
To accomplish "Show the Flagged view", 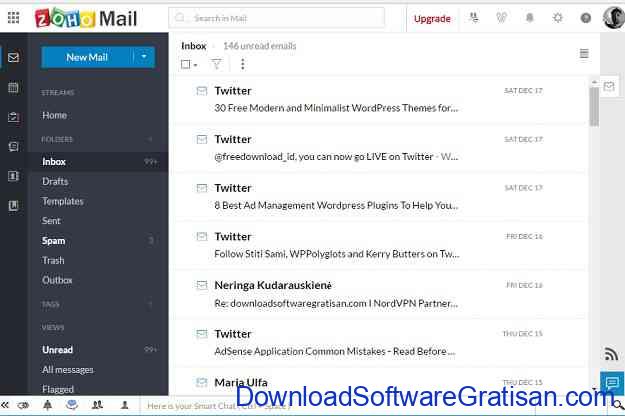I will pyautogui.click(x=58, y=389).
